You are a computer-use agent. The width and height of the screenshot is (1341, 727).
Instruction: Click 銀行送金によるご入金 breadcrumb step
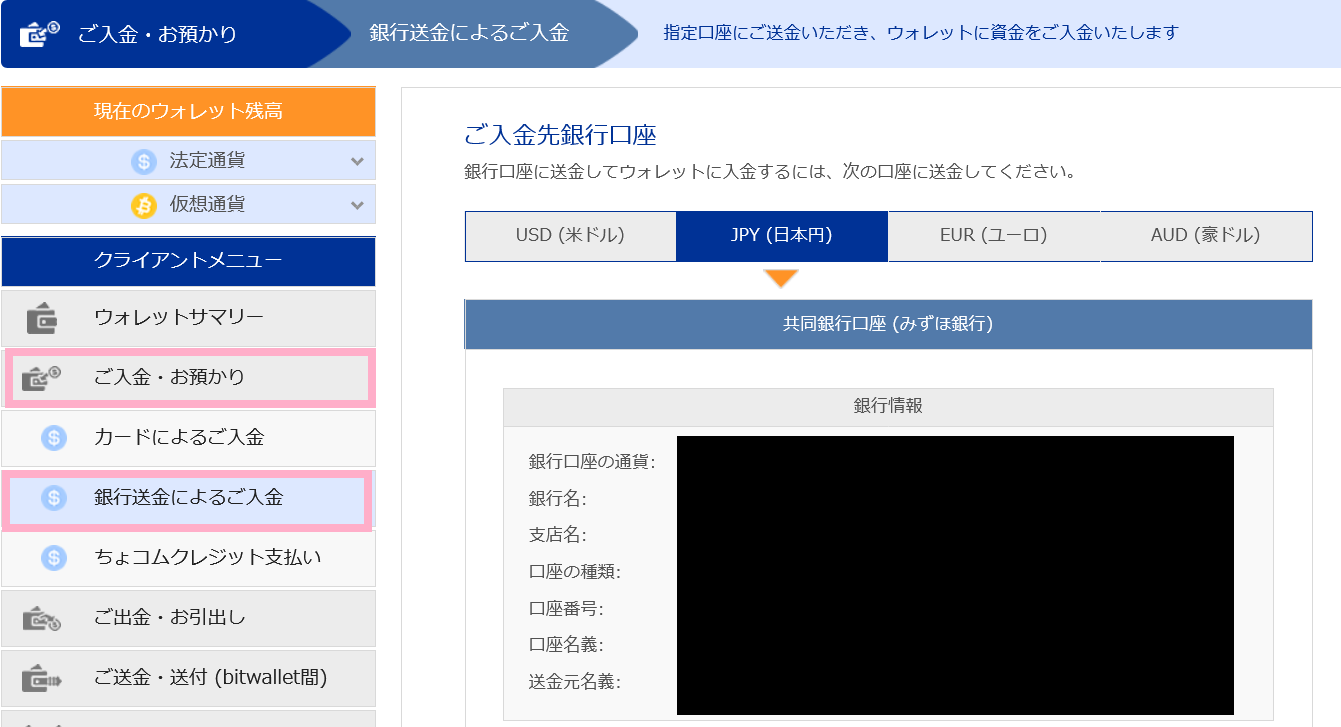[469, 33]
